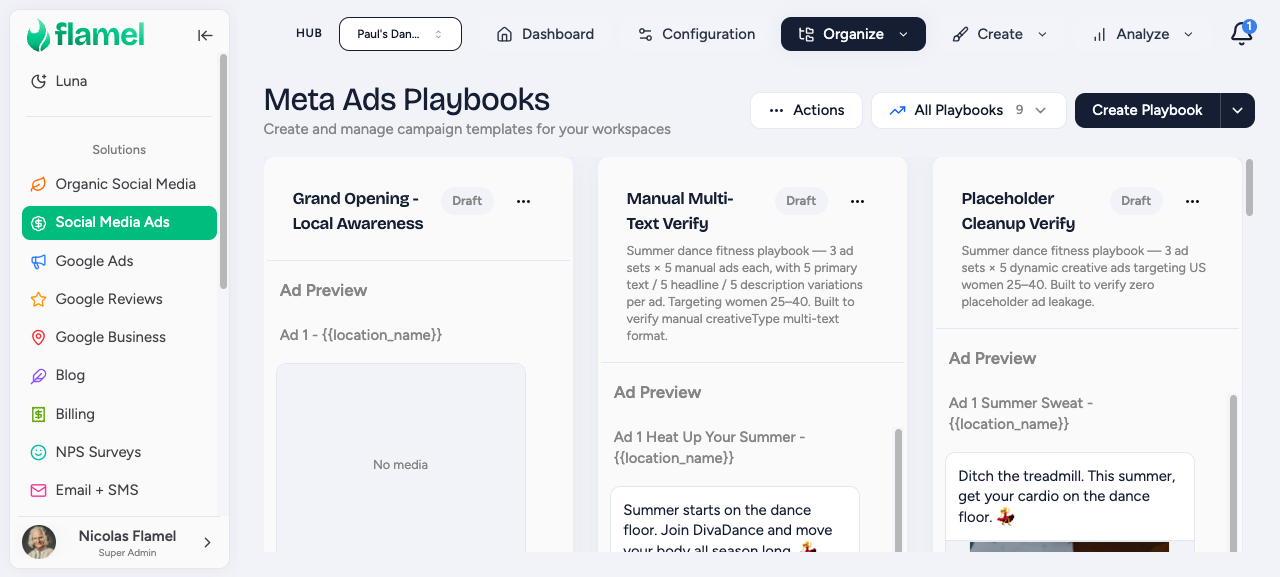The image size is (1280, 577).
Task: Click the Social Media Ads dollar icon
Action: click(38, 223)
